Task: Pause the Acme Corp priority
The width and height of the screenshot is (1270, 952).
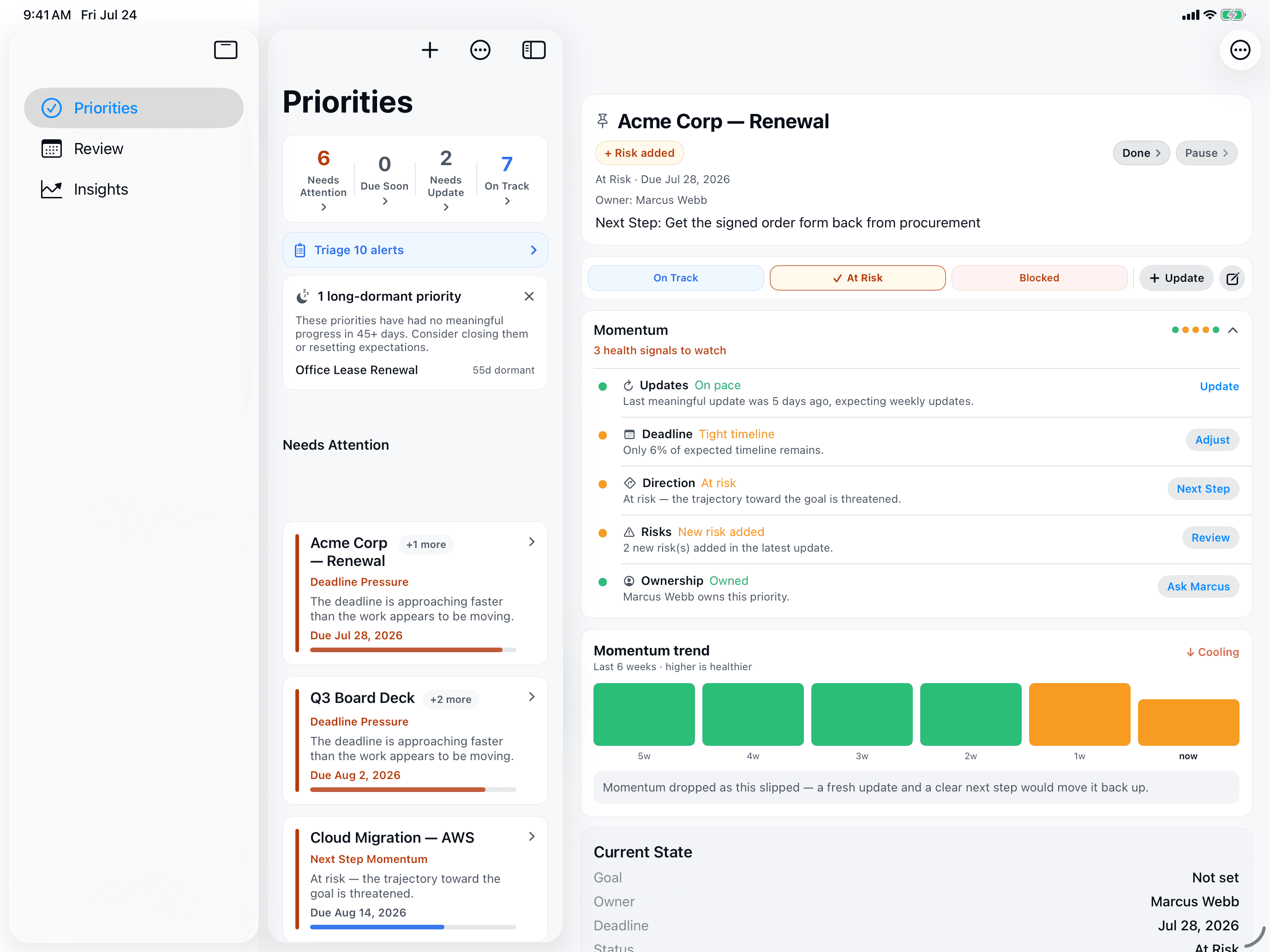Action: [1206, 153]
